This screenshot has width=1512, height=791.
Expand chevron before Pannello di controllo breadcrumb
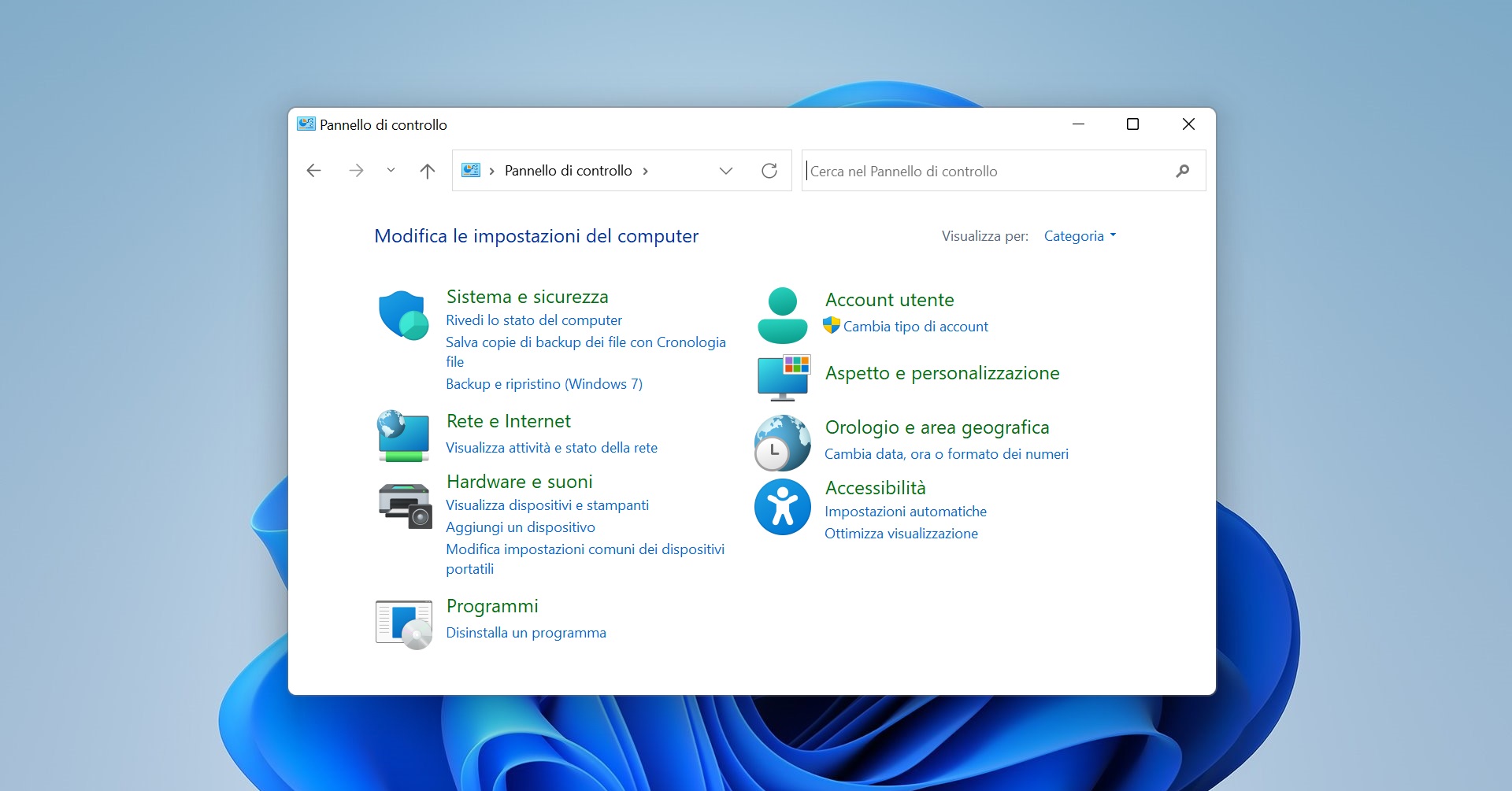[x=492, y=171]
